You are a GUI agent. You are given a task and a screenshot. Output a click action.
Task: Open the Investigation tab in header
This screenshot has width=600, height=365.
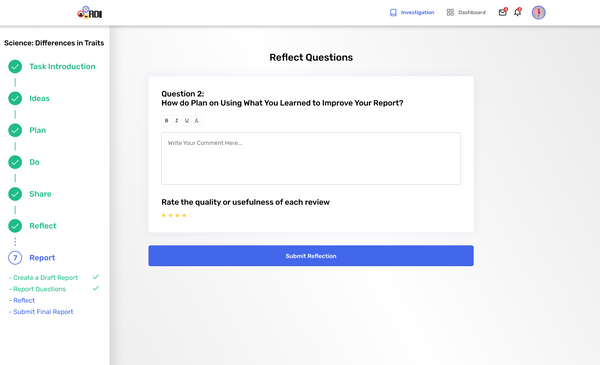(x=412, y=13)
